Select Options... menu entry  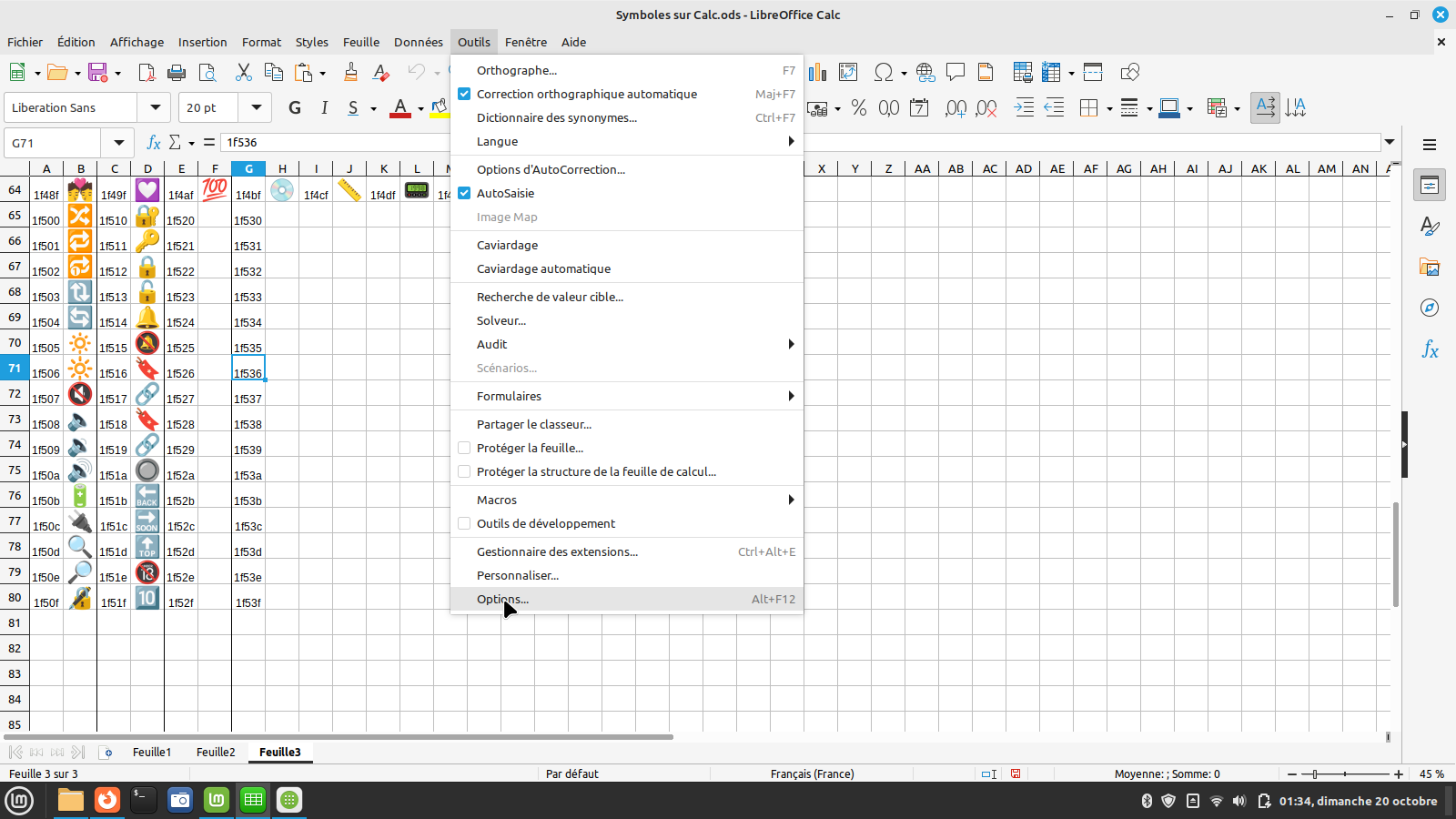point(502,599)
